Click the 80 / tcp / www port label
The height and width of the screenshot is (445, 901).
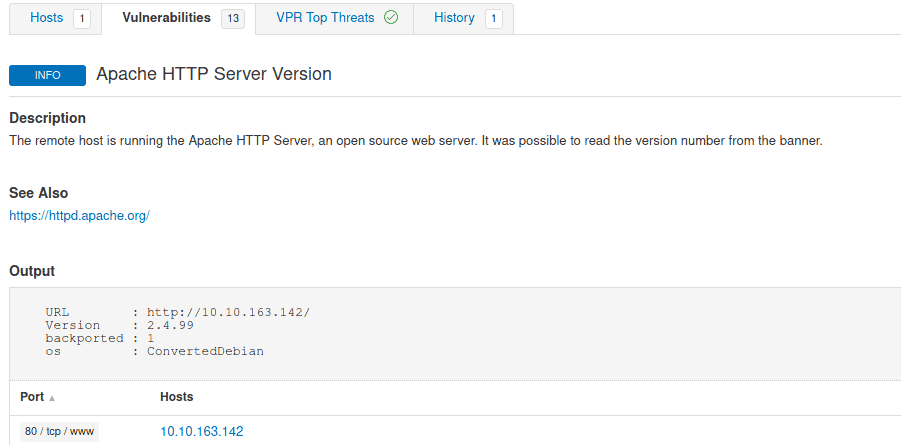click(59, 431)
